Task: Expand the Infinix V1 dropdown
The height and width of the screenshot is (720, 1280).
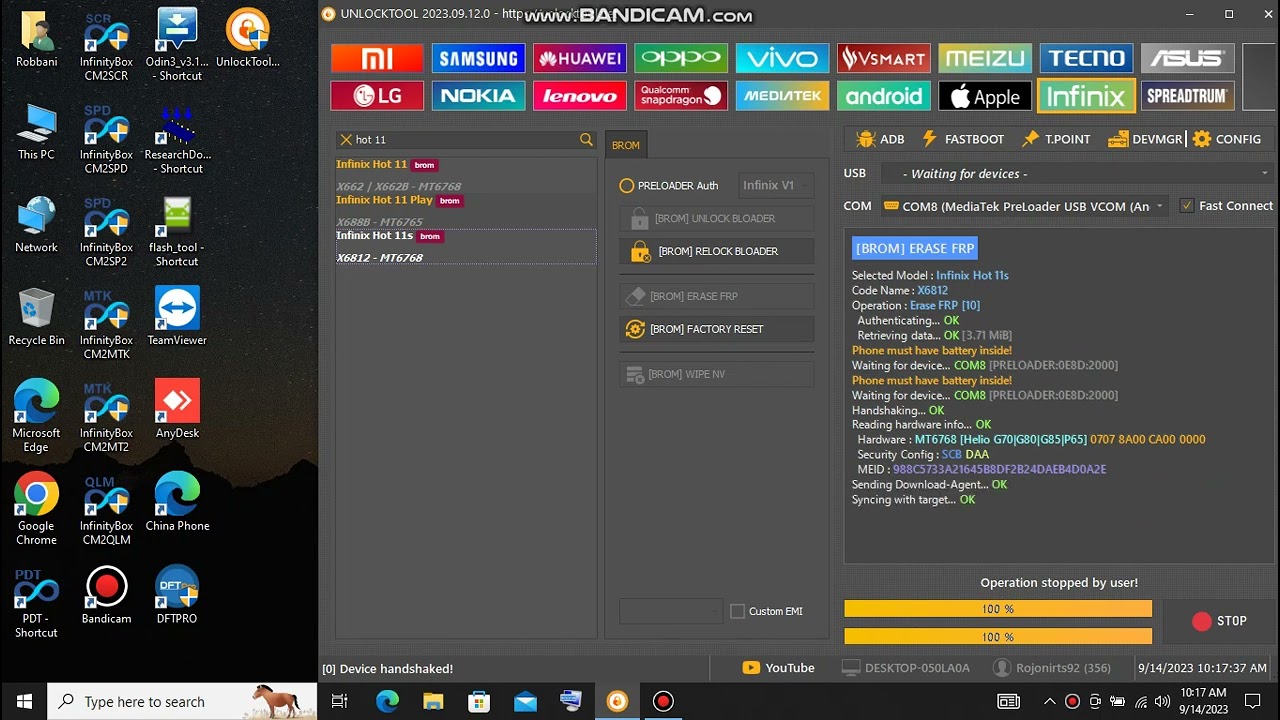Action: coord(776,185)
